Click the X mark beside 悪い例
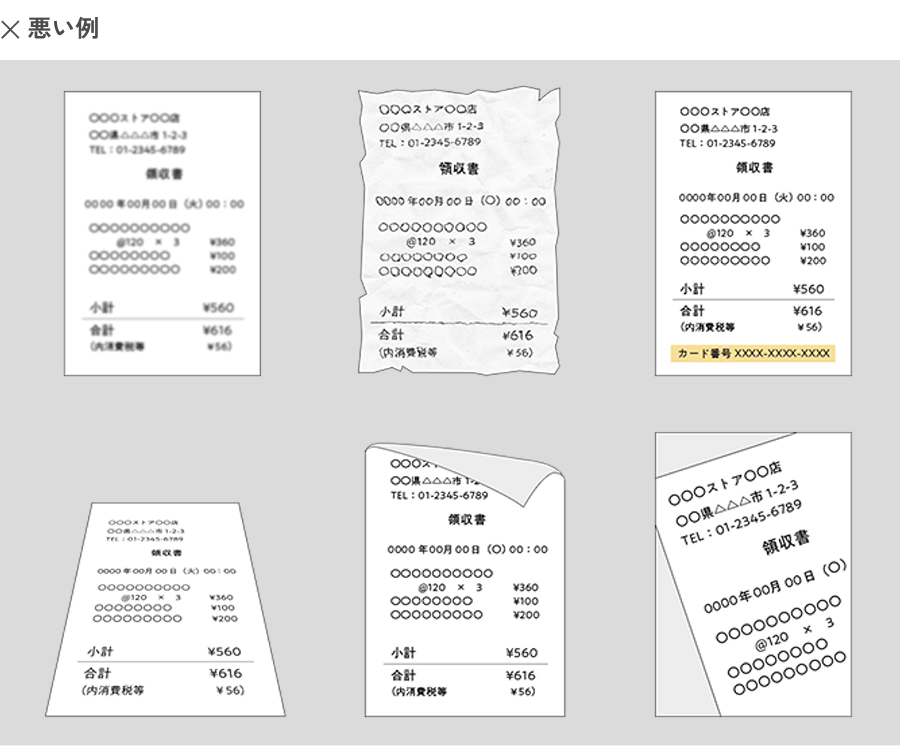 (x=10, y=30)
